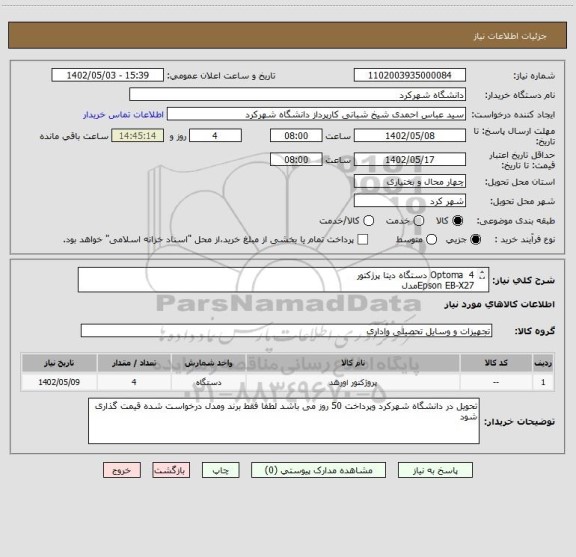Click the ردیف column header
Viewport: 576px width, 557px height.
pos(543,363)
